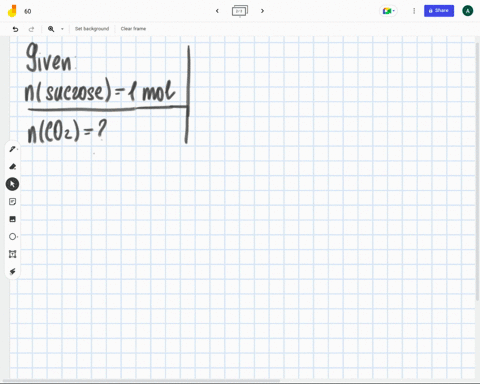
Task: Add a sticky note
Action: click(12, 202)
